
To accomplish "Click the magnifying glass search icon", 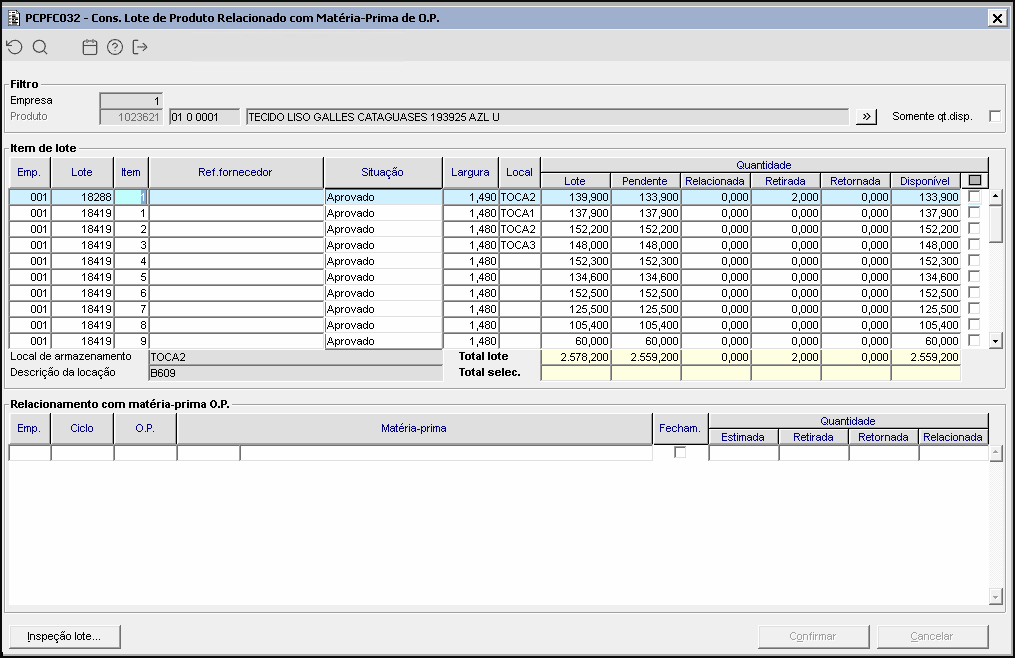I will click(x=40, y=47).
